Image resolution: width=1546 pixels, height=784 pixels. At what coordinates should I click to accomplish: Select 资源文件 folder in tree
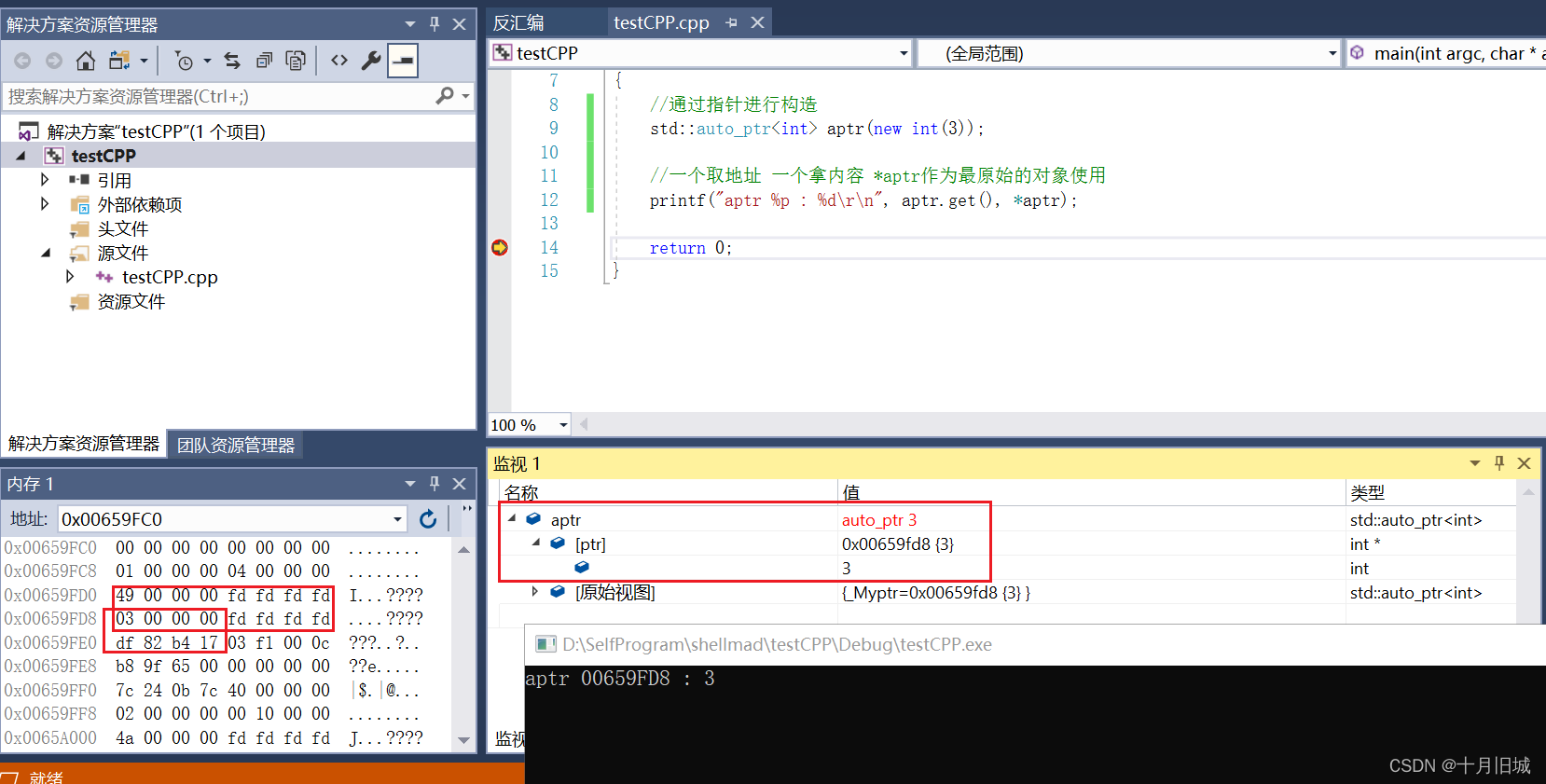click(131, 301)
